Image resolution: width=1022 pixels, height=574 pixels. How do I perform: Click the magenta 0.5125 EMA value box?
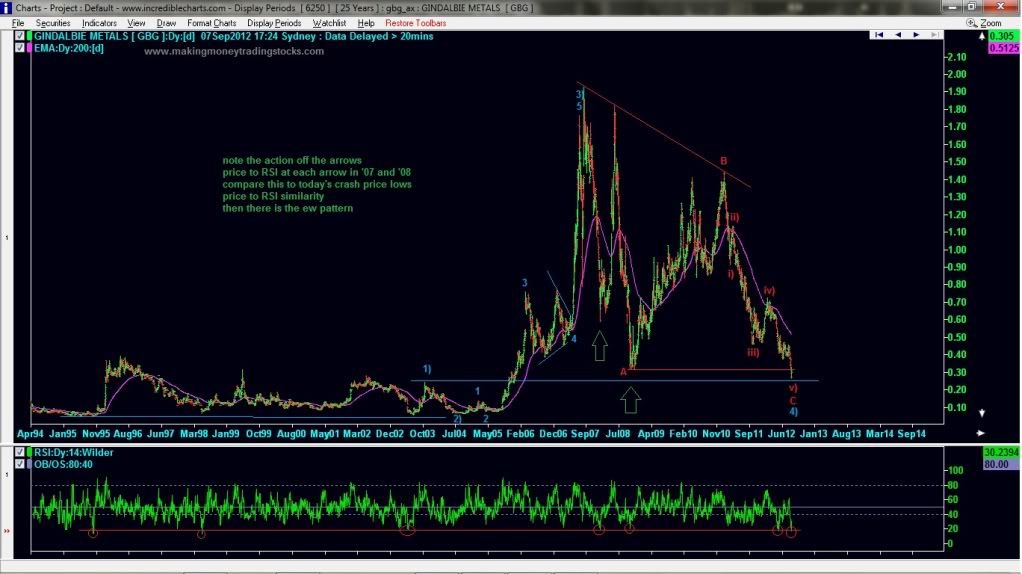click(x=1004, y=48)
